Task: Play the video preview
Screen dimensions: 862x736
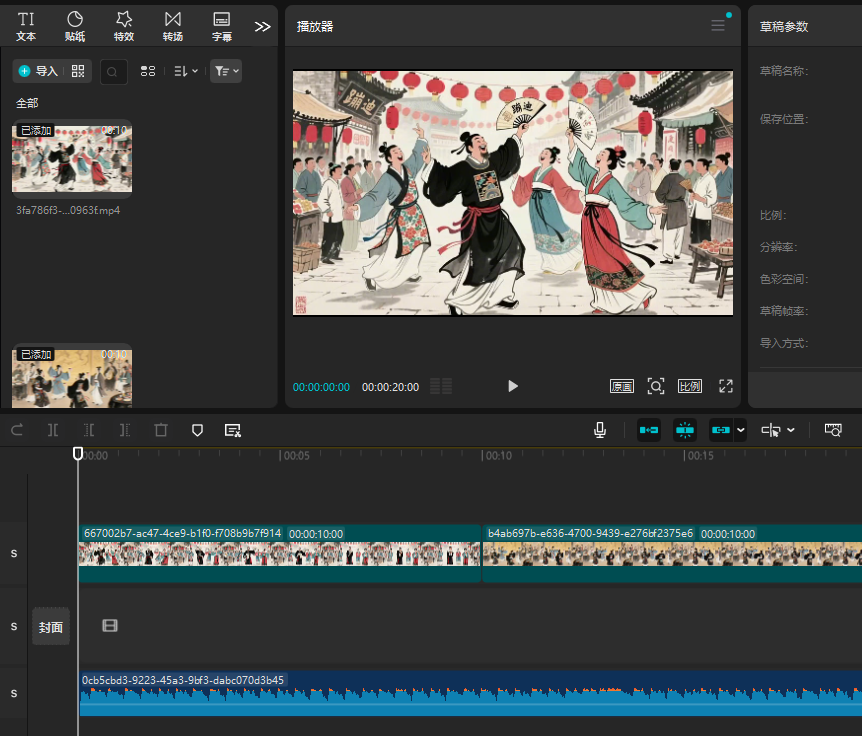Action: coord(512,386)
